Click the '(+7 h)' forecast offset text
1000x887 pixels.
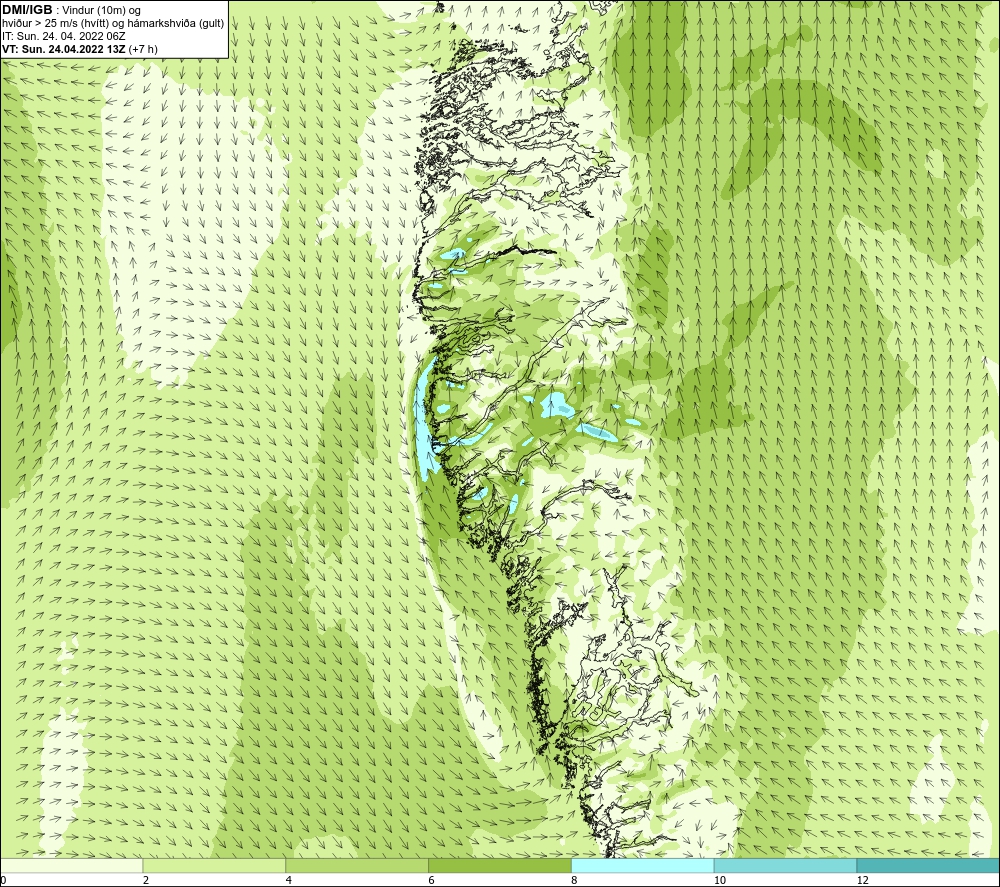(143, 49)
